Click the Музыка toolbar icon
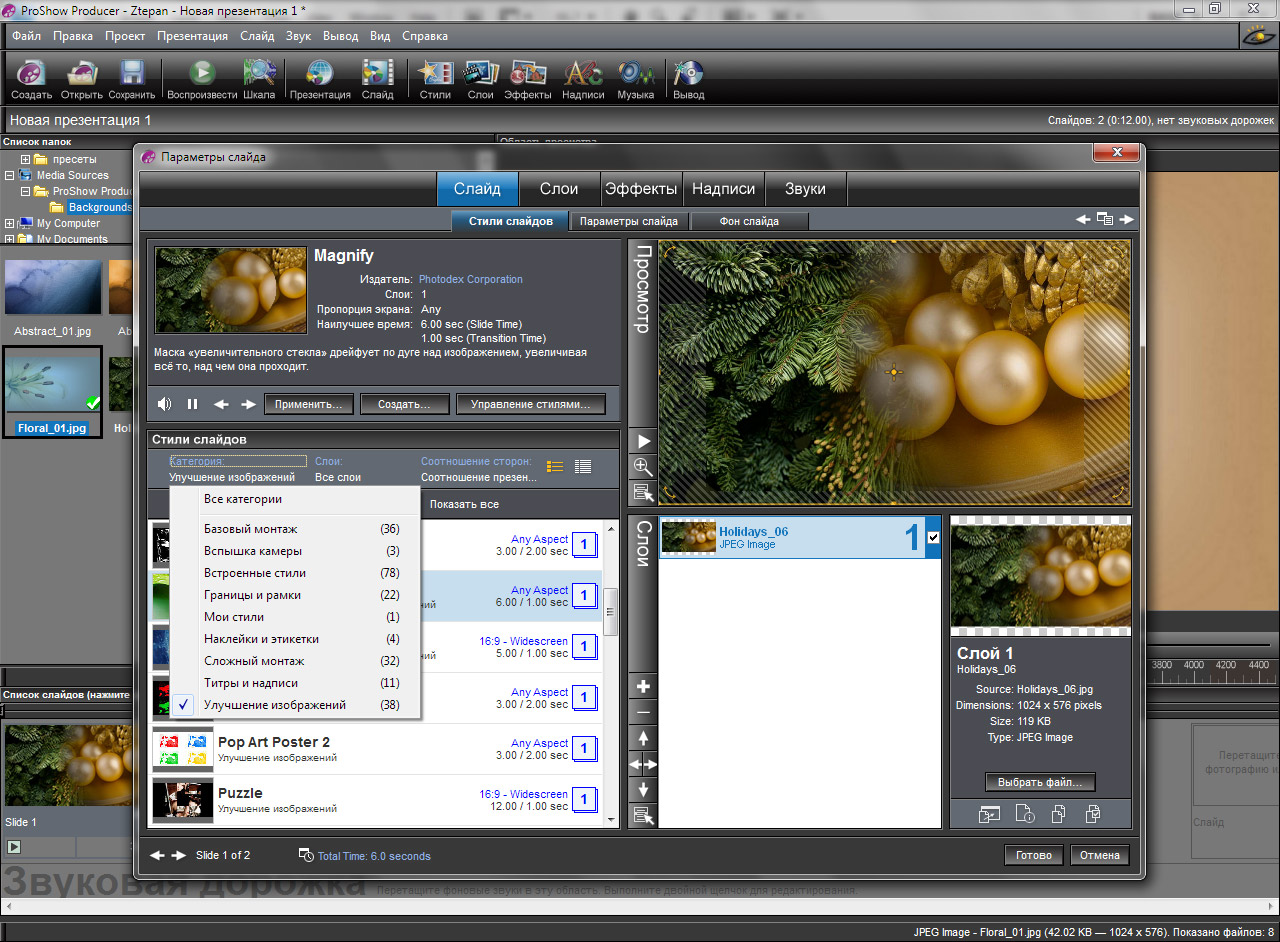 (x=635, y=78)
